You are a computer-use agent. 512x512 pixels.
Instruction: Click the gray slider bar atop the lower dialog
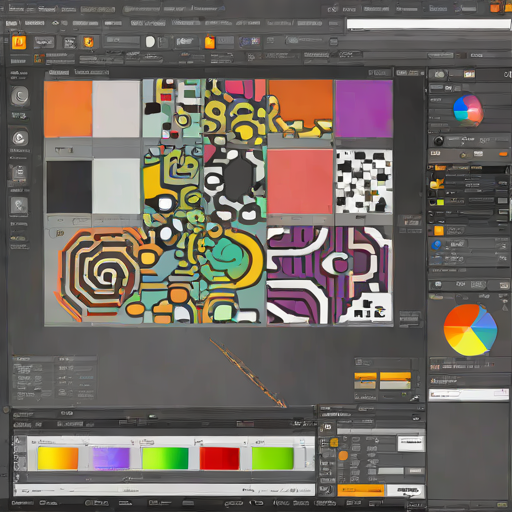[381, 431]
